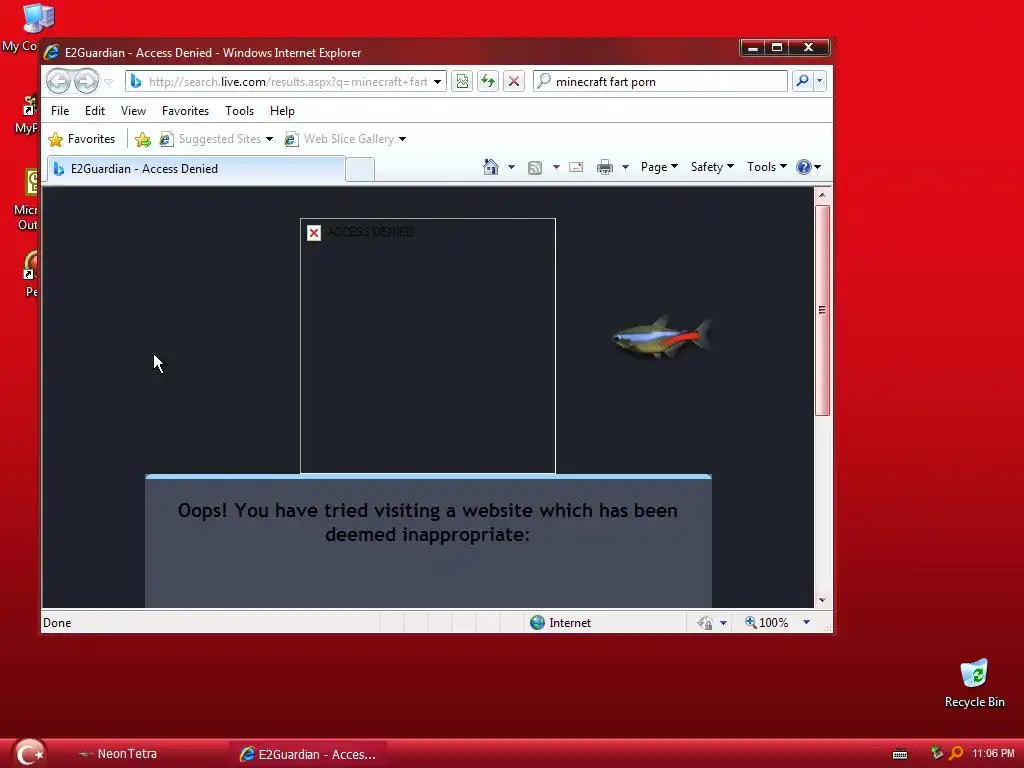Open the View menu
The height and width of the screenshot is (768, 1024).
[133, 111]
